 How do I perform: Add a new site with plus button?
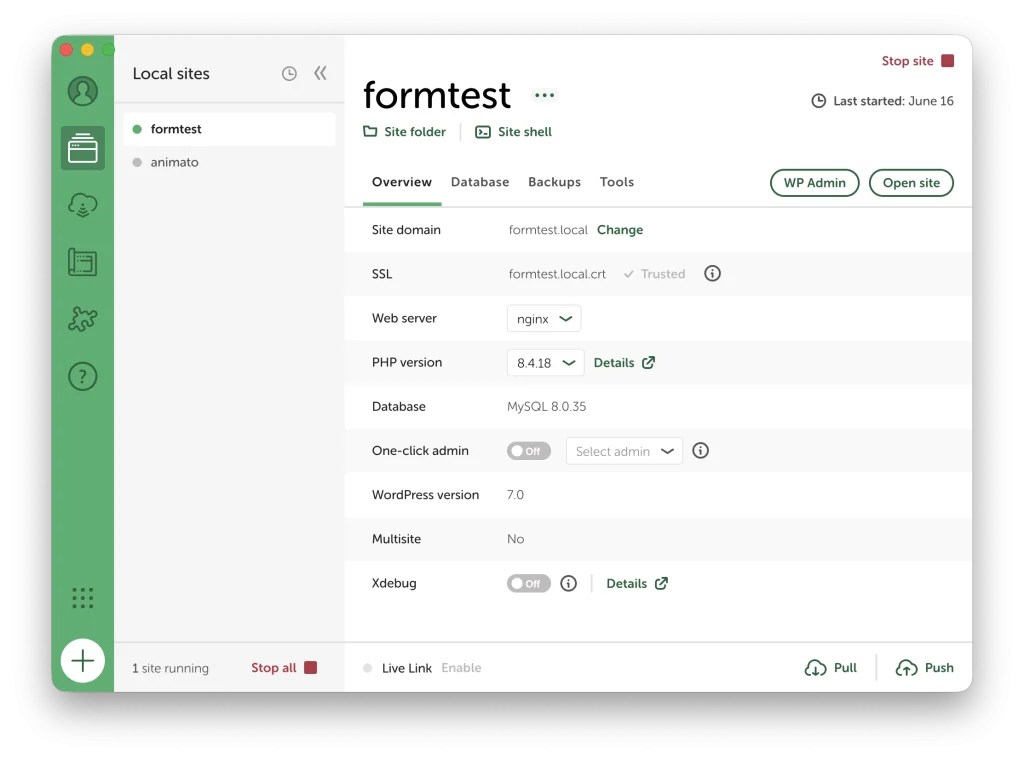(x=83, y=661)
